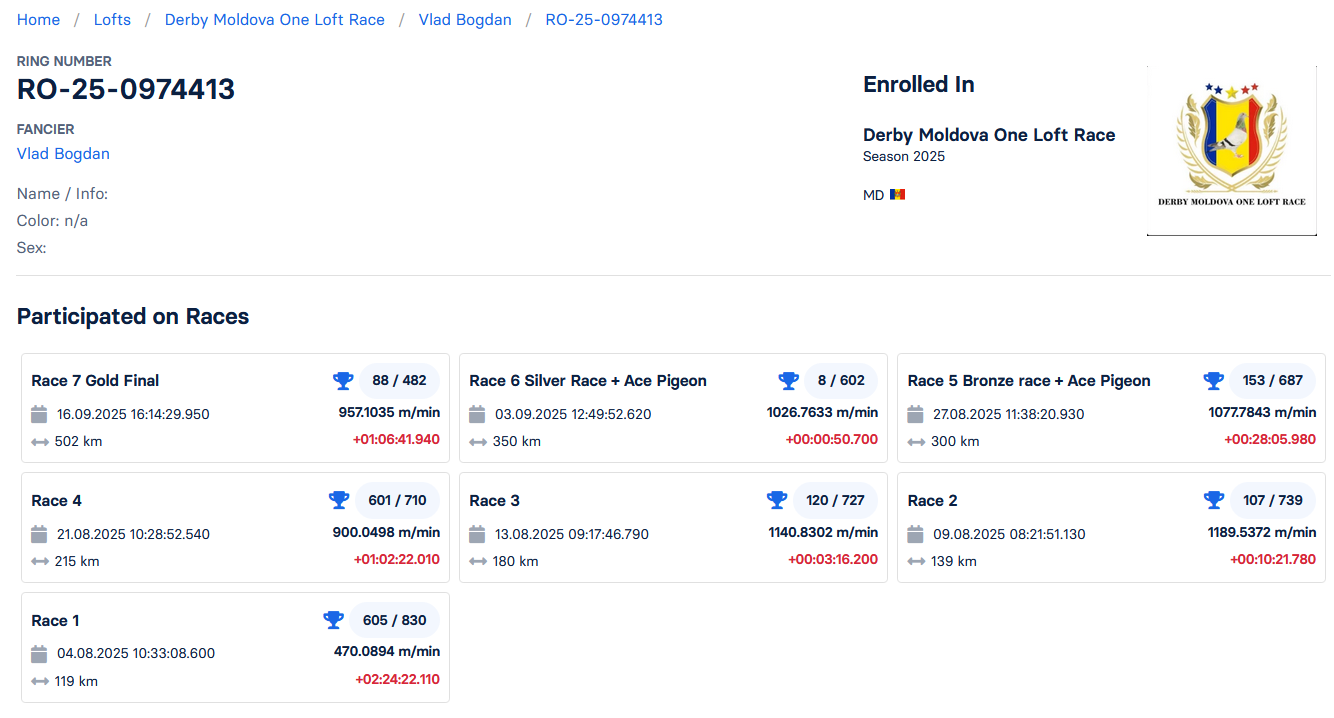Click the trophy icon in Race 5 Bronze race
Viewport: 1334px width, 718px height.
click(x=1213, y=380)
